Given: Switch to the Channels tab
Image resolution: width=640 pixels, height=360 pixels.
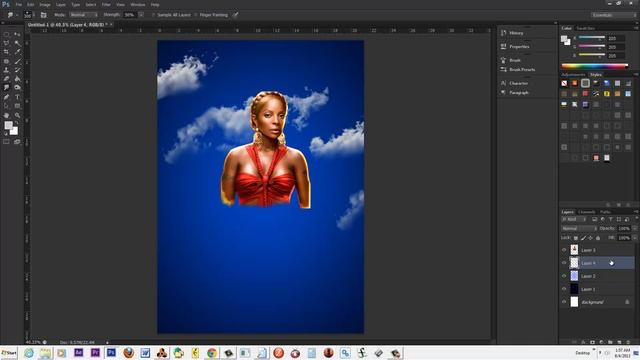Looking at the screenshot, I should [587, 212].
